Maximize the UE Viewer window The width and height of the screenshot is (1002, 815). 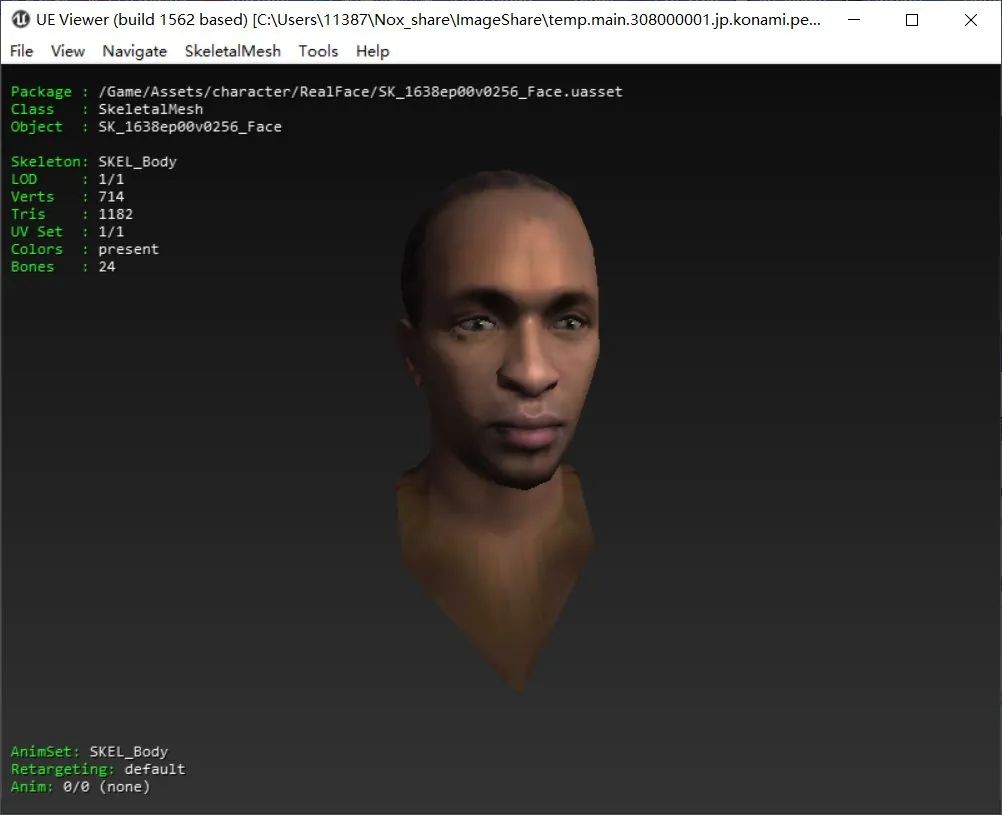point(913,20)
